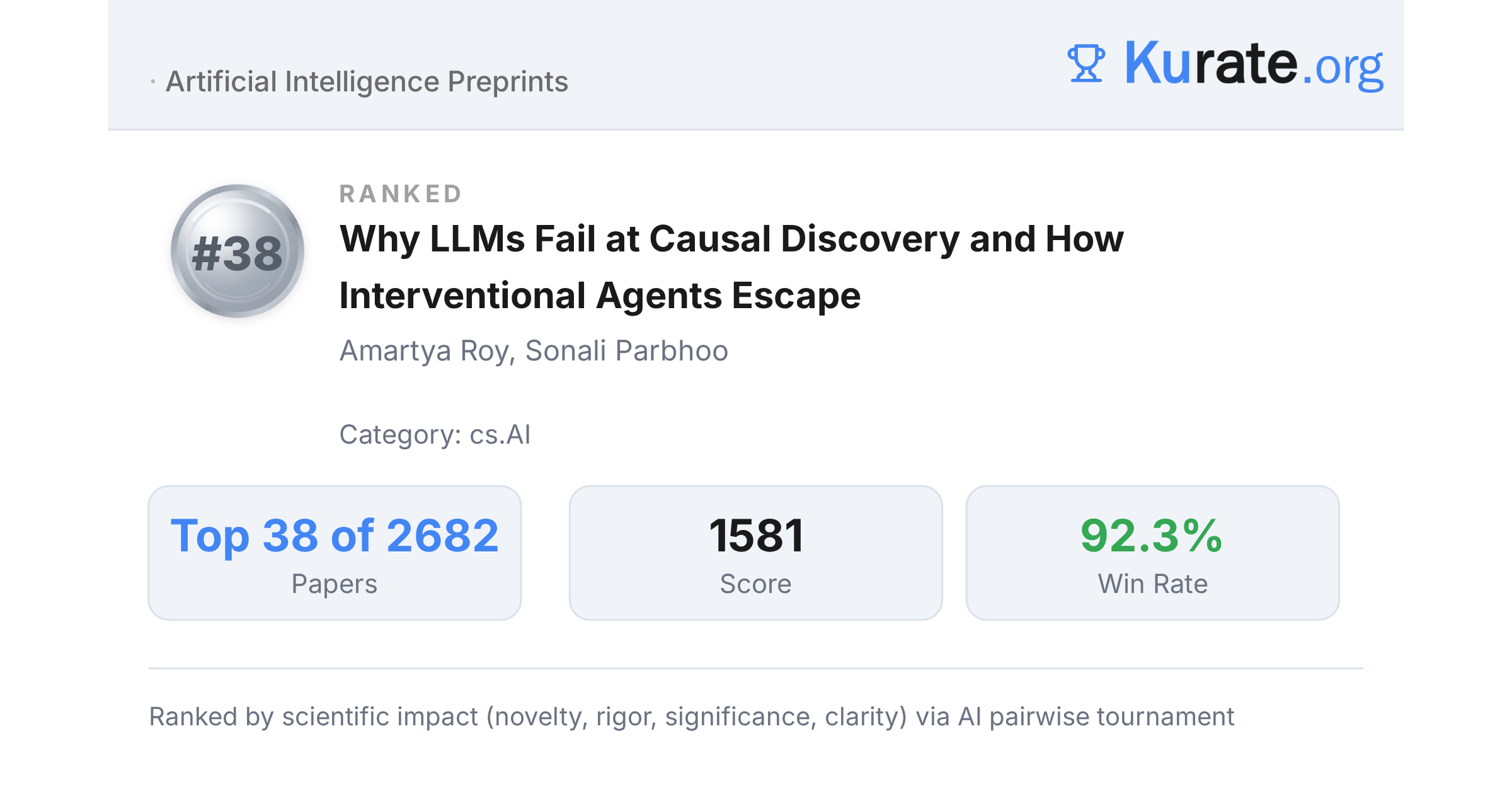Click the Papers caption under ranking
This screenshot has height=794, width=1512.
(335, 584)
